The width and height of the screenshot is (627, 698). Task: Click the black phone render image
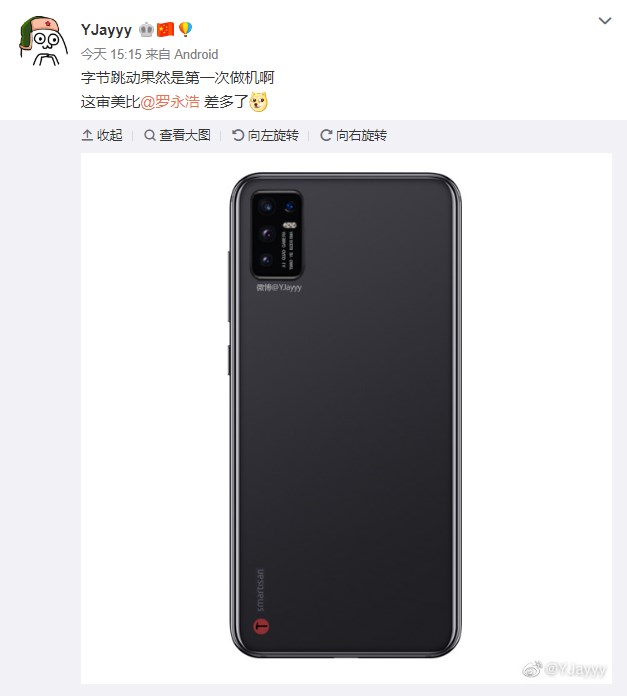346,415
